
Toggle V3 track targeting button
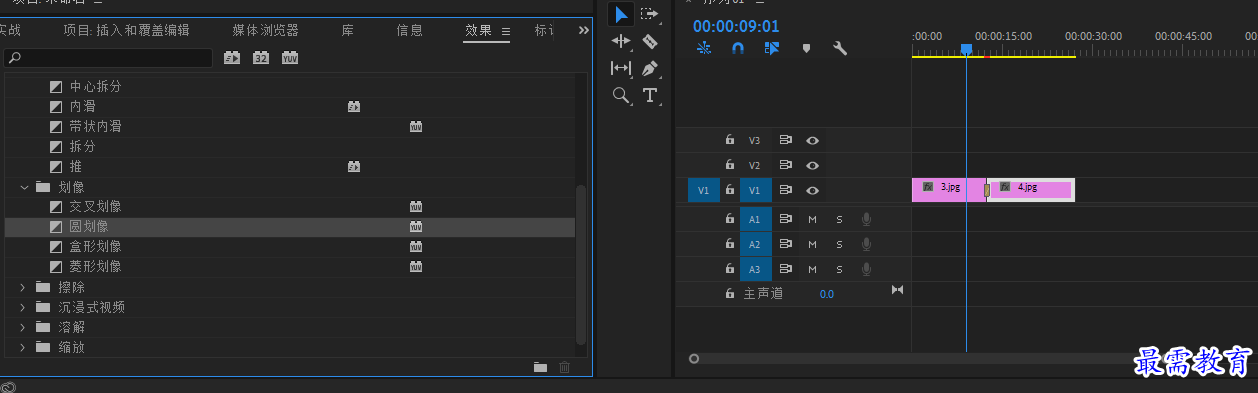755,141
